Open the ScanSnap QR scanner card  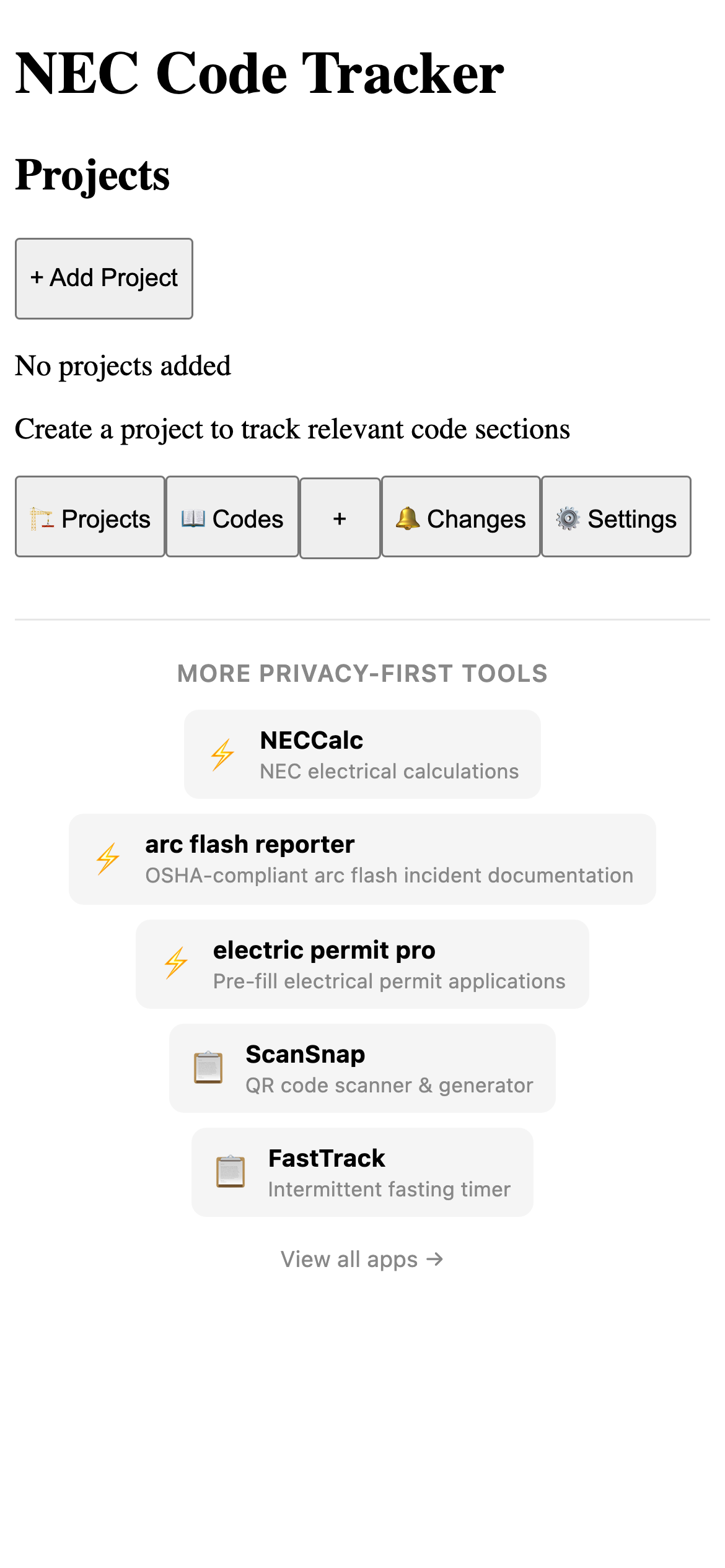point(362,1068)
